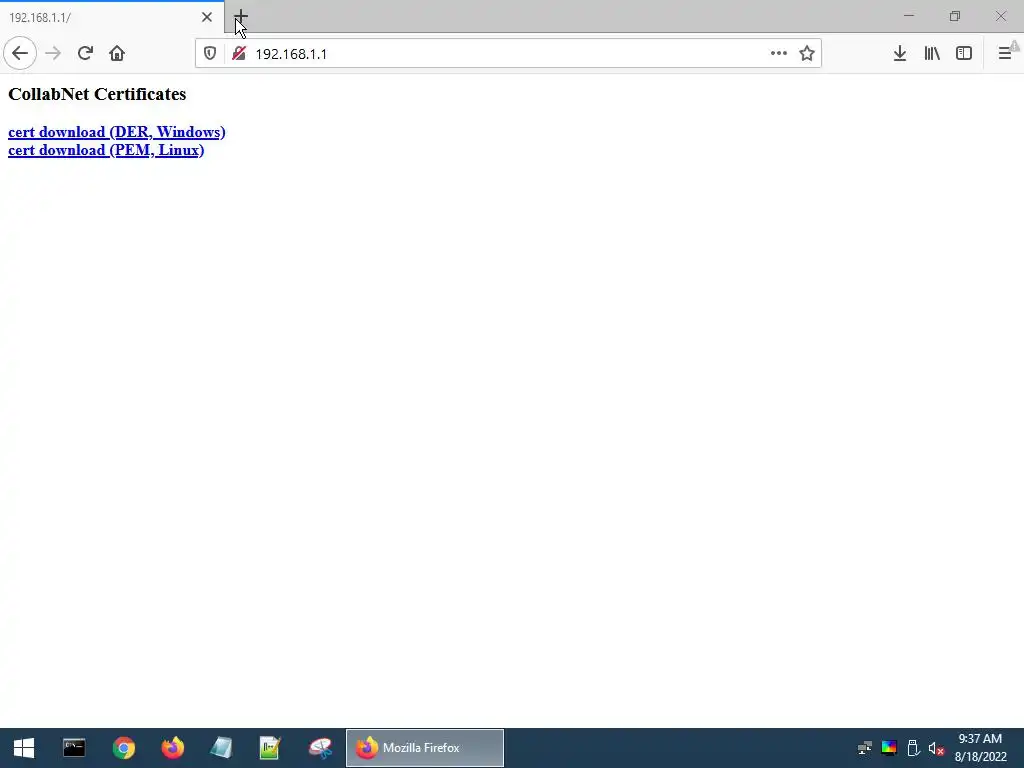Open the muted volume tray icon
This screenshot has height=768, width=1024.
tap(936, 748)
